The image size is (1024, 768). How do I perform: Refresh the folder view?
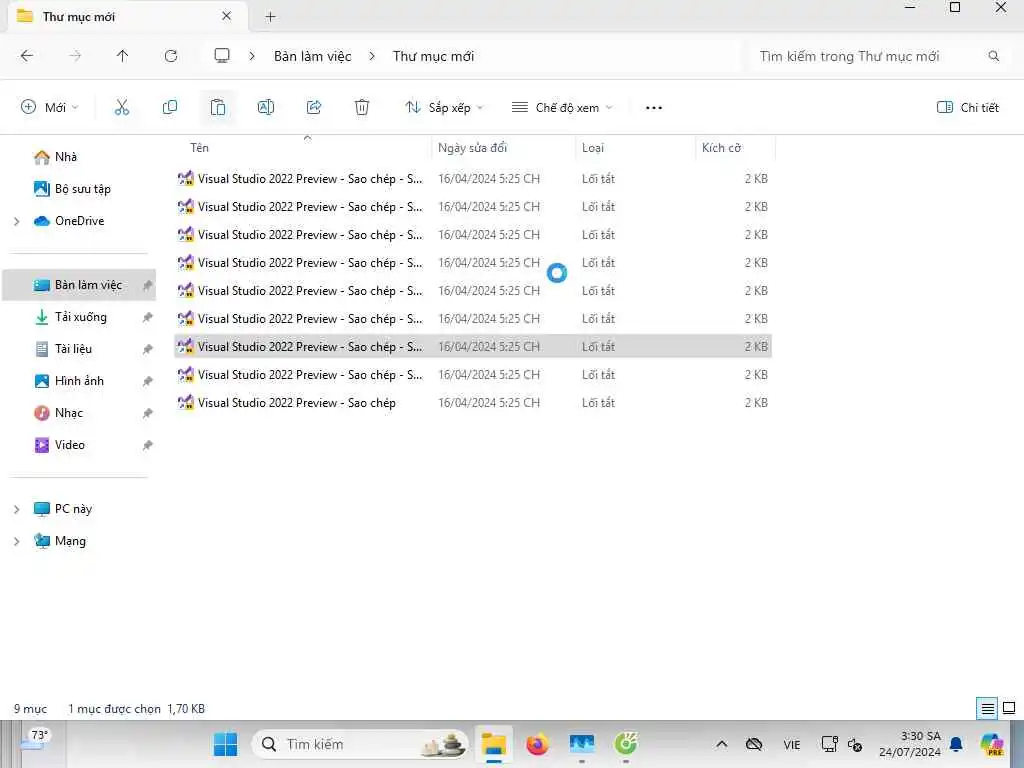coord(171,56)
